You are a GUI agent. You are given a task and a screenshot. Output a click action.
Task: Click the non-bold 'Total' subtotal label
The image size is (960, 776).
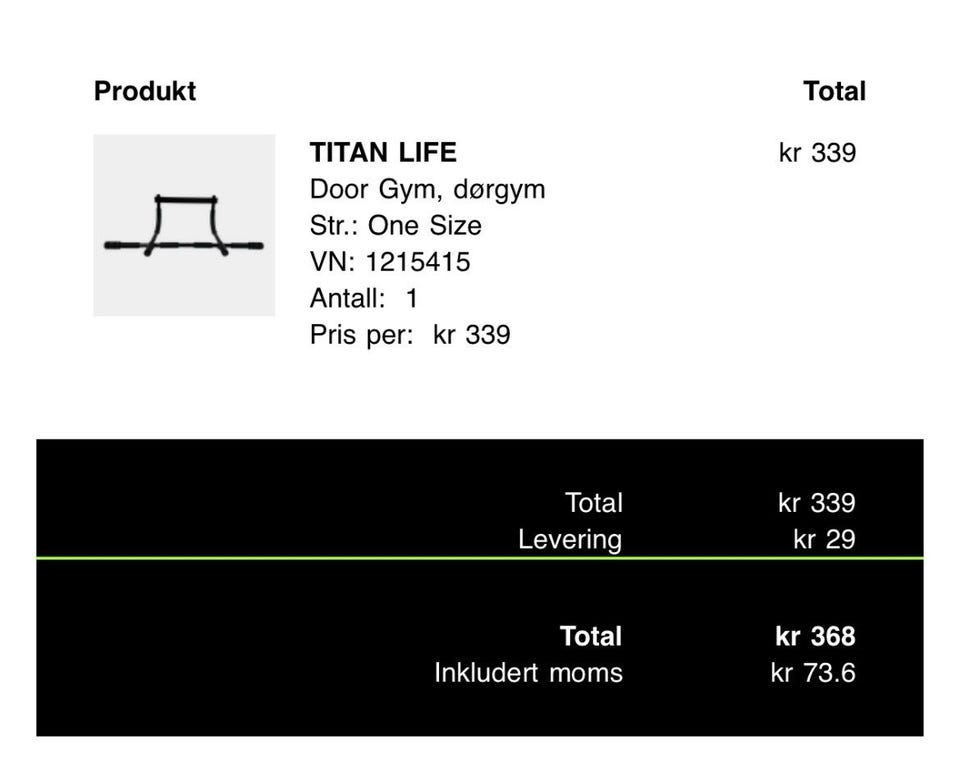[x=593, y=502]
